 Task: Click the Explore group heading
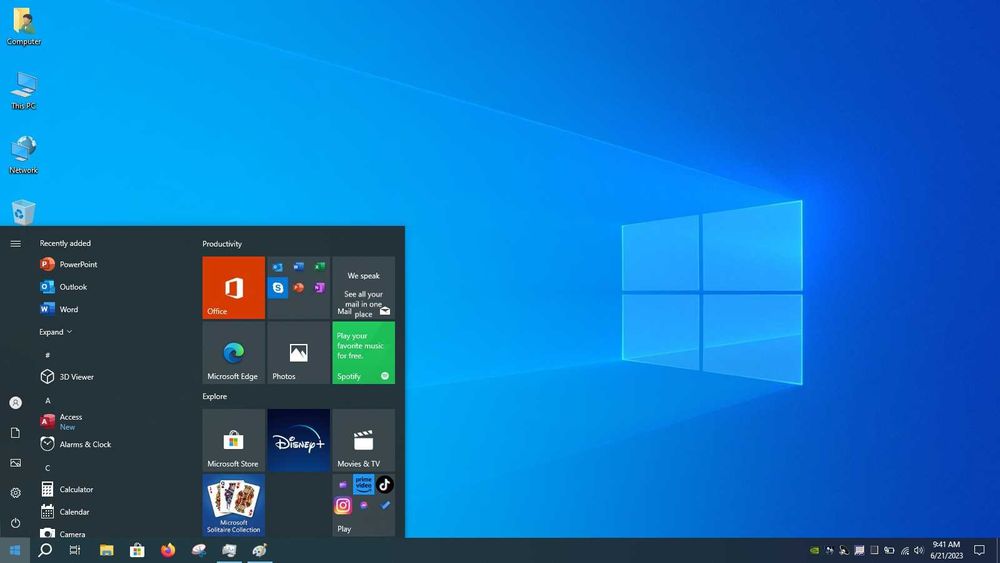pos(214,396)
